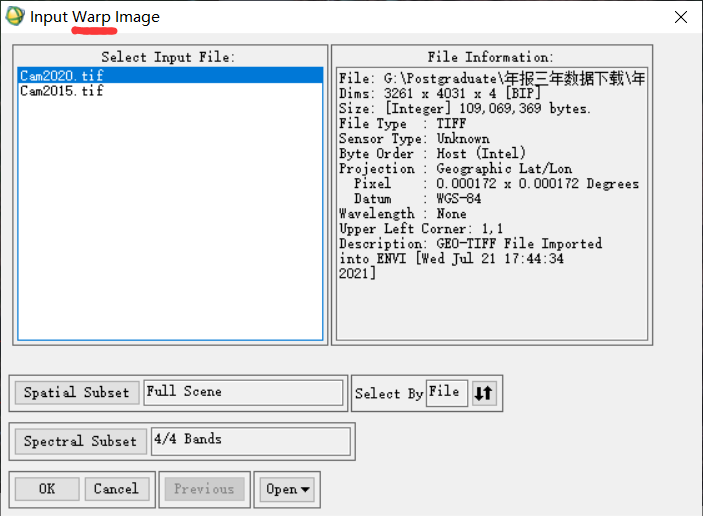The image size is (703, 516).
Task: Open the Open dropdown menu
Action: [x=287, y=489]
